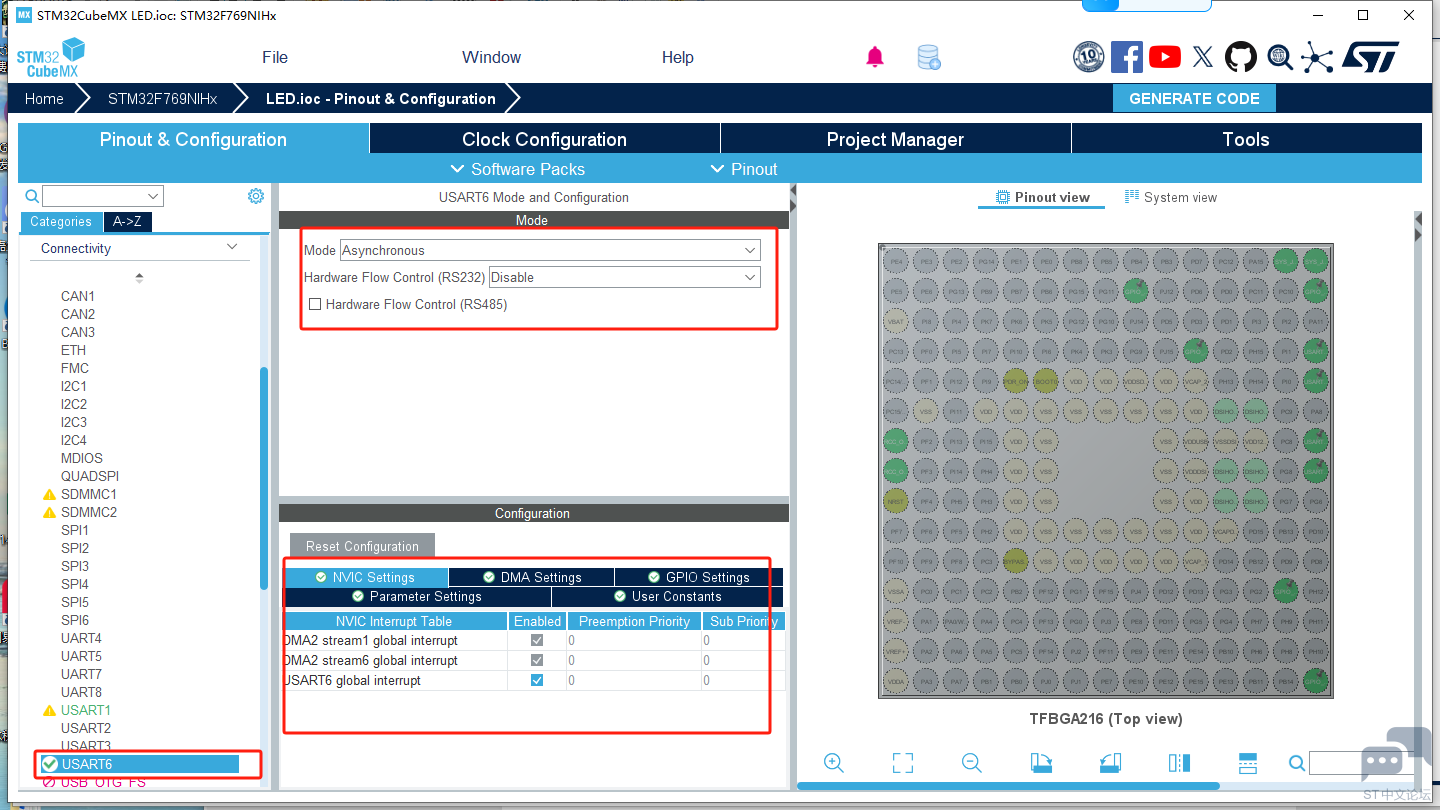Image resolution: width=1440 pixels, height=810 pixels.
Task: Click the peripheral search magnifier icon
Action: tap(32, 196)
